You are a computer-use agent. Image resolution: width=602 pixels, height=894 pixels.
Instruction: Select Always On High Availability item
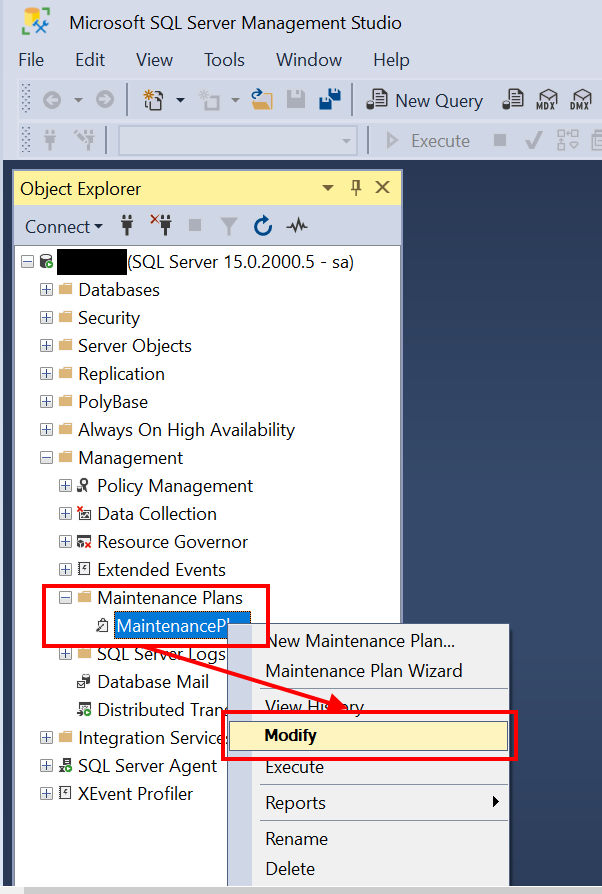[x=186, y=430]
